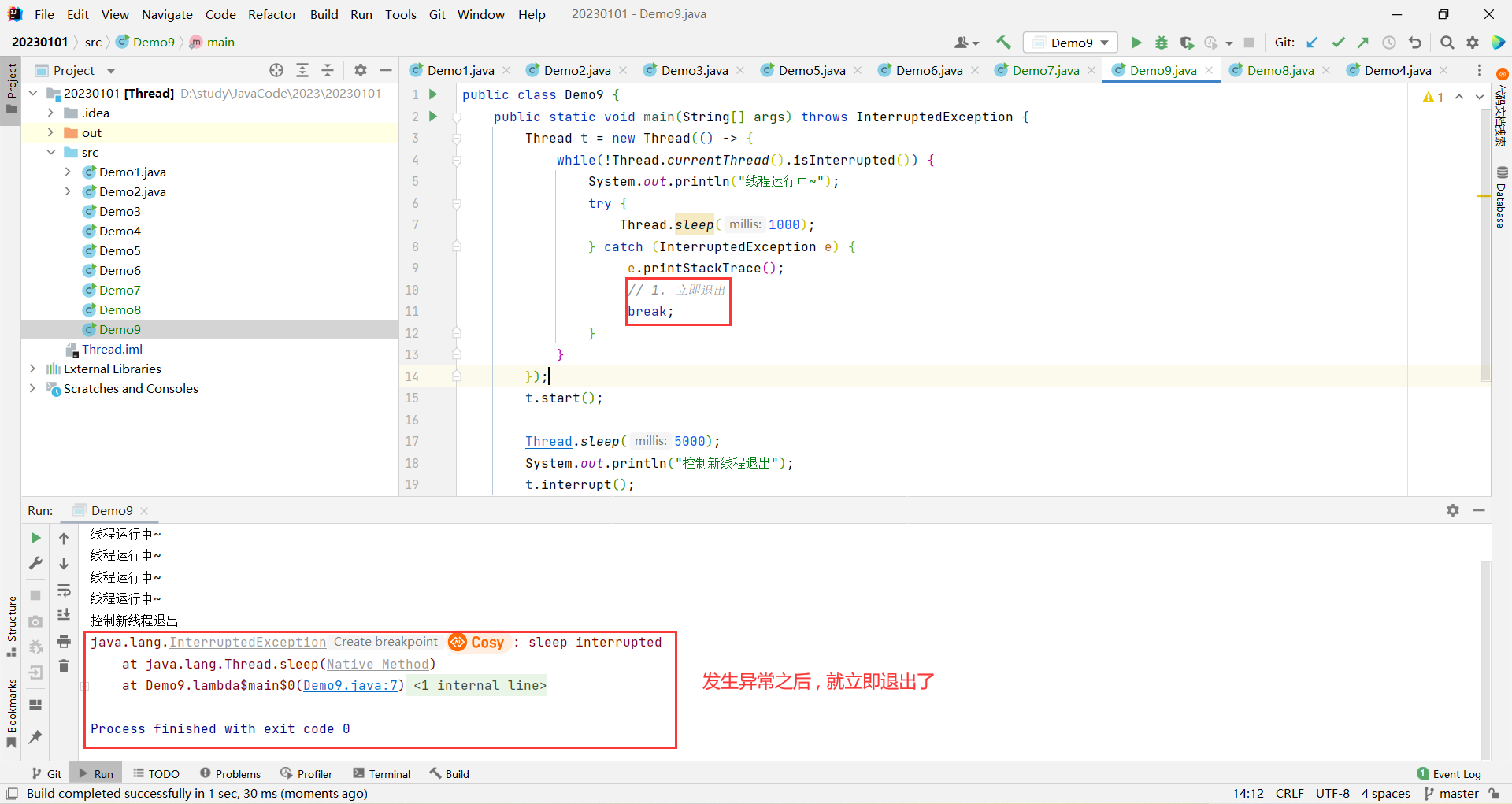The height and width of the screenshot is (804, 1512).
Task: Commit changes with Git checkmark icon
Action: pos(1338,43)
